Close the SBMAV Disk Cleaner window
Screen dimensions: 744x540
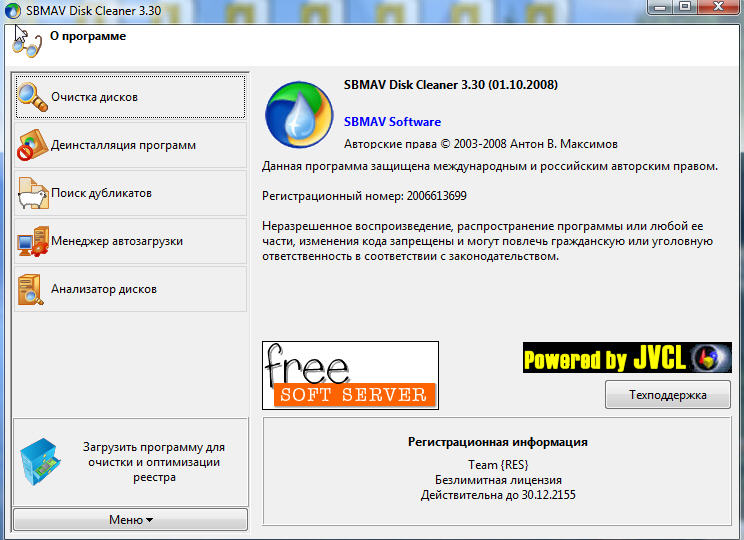[x=719, y=7]
